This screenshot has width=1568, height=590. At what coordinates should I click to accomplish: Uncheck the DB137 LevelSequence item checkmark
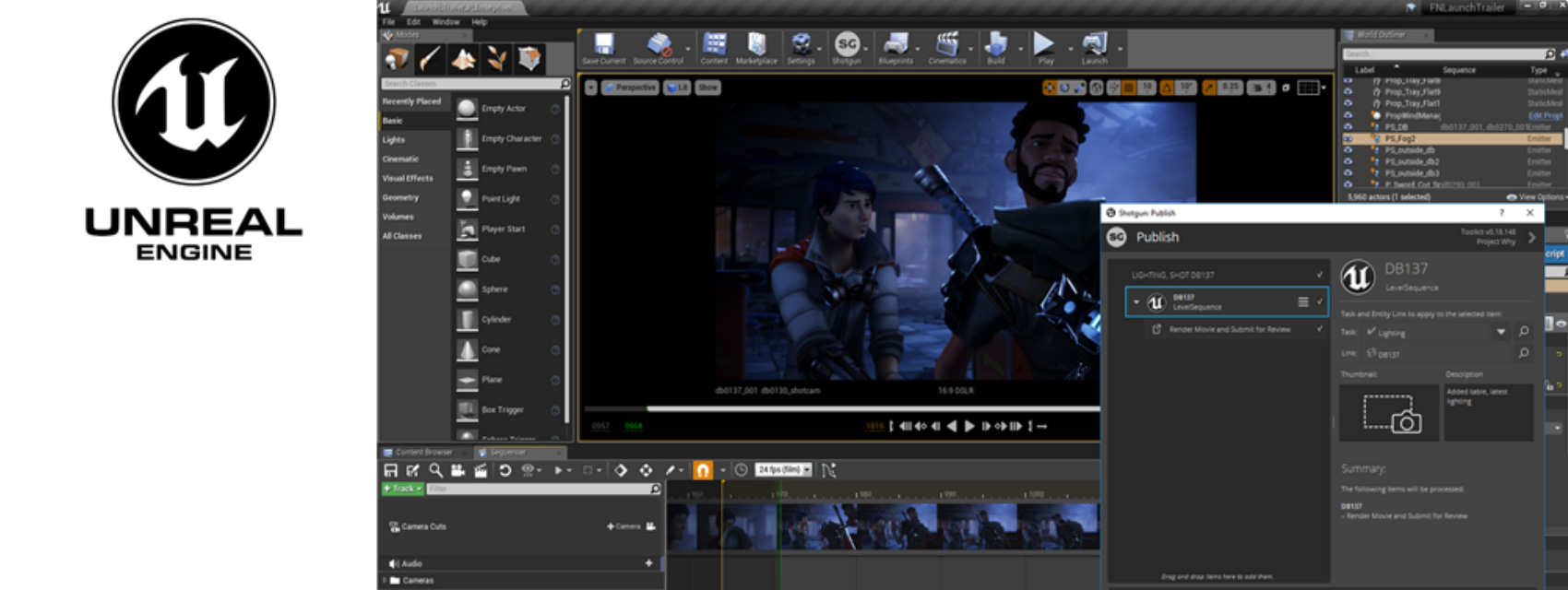[x=1320, y=301]
